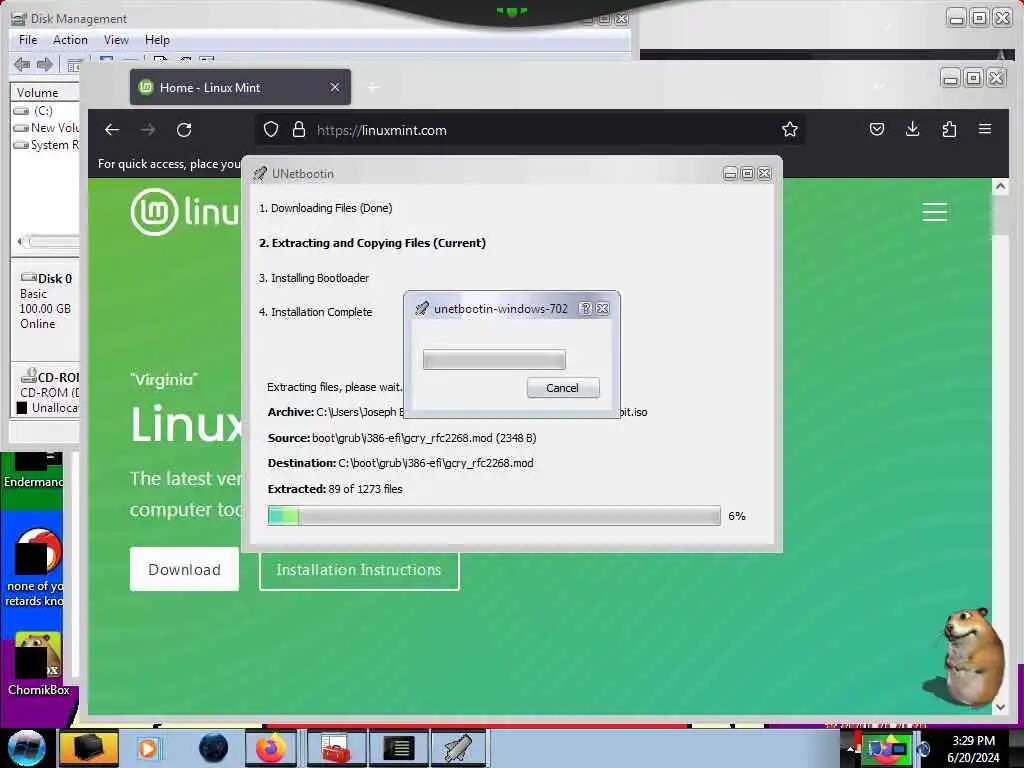Click the volume list scrollbar left arrow
This screenshot has height=768, width=1024.
tap(20, 242)
